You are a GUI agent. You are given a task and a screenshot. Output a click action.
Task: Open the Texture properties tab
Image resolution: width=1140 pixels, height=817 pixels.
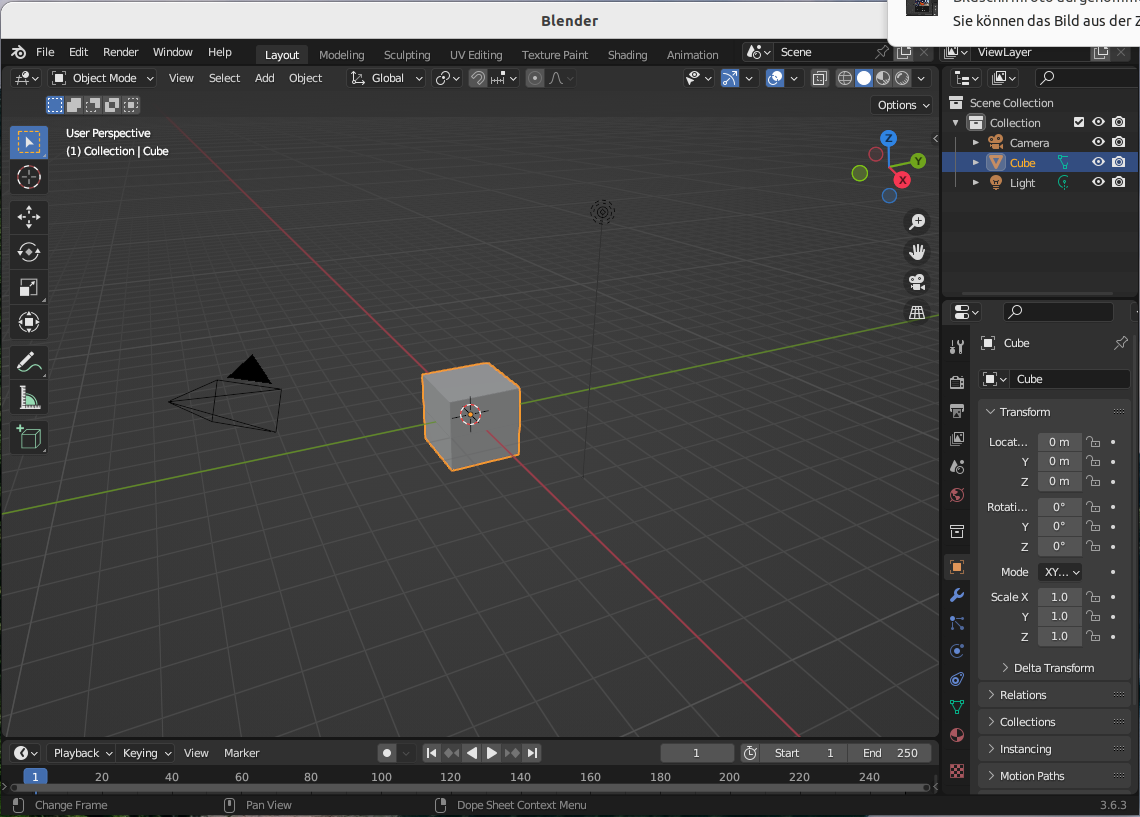pyautogui.click(x=957, y=770)
